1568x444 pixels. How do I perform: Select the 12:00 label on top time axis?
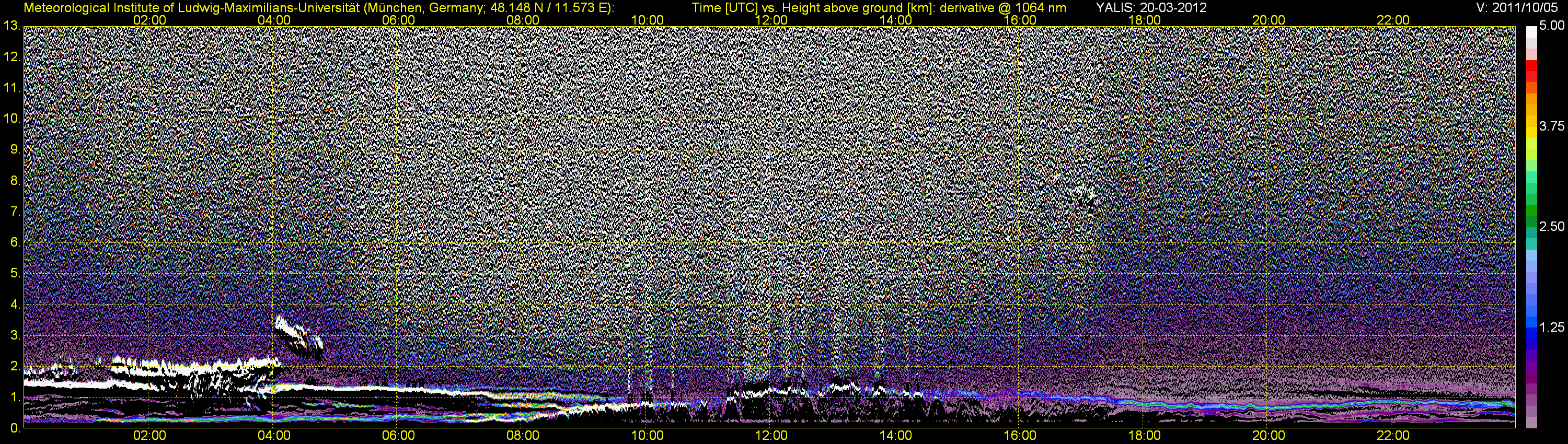pos(771,20)
